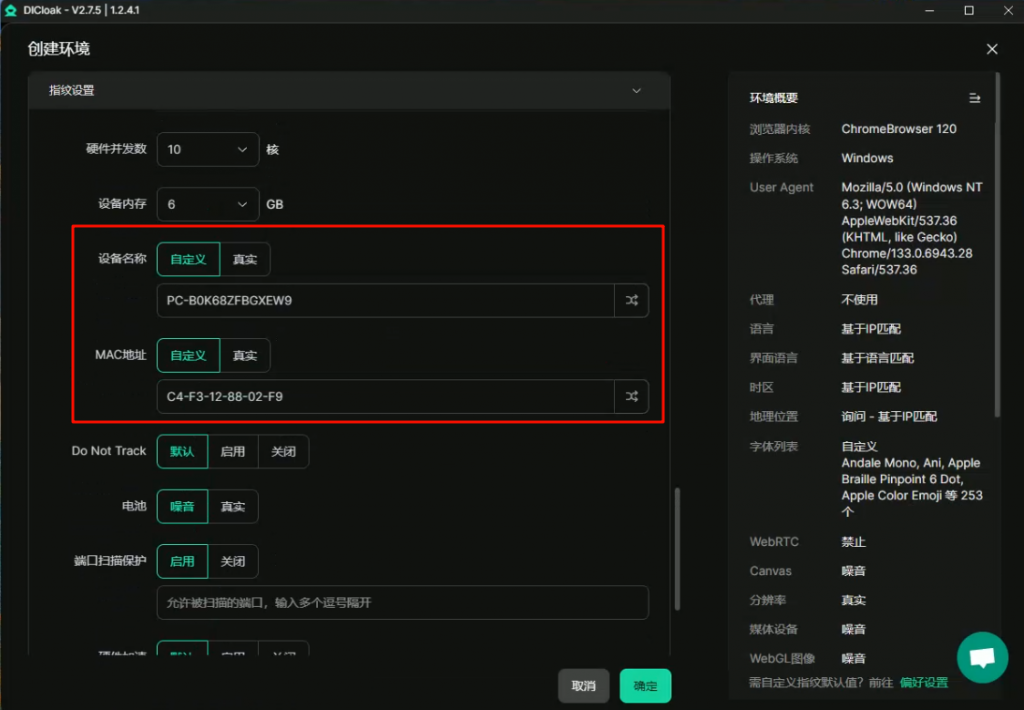Randomize the device name with shuffle icon
The width and height of the screenshot is (1024, 710).
point(631,301)
